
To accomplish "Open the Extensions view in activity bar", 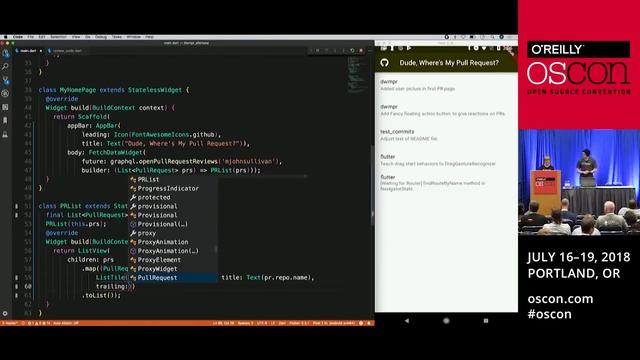I will pyautogui.click(x=5, y=107).
